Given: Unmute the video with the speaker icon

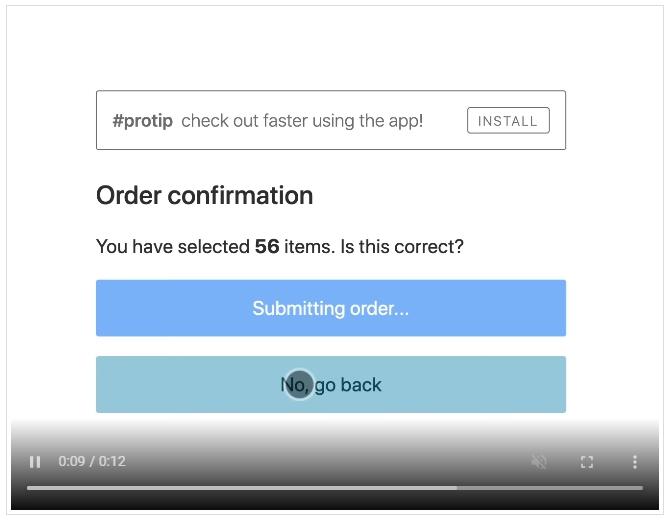Looking at the screenshot, I should click(539, 462).
